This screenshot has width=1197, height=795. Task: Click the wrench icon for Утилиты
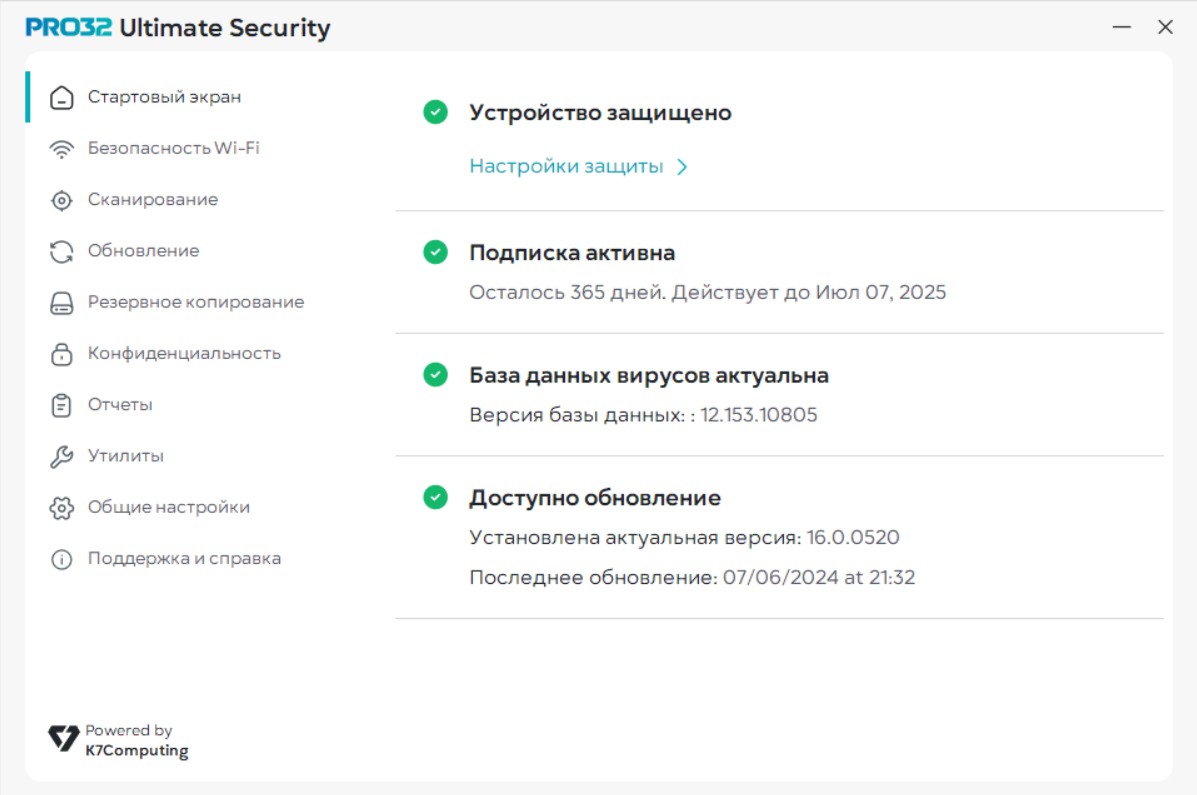[62, 457]
